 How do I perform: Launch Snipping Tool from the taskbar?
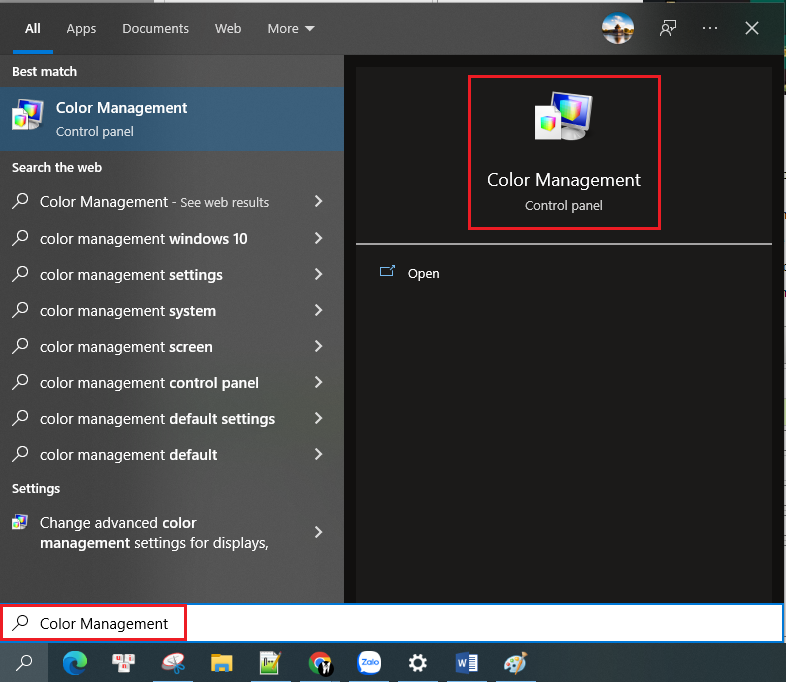pos(174,662)
